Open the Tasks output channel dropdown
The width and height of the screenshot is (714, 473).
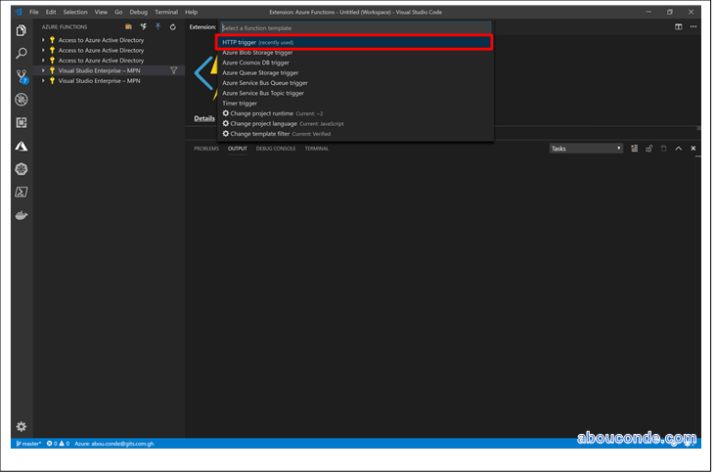[585, 148]
